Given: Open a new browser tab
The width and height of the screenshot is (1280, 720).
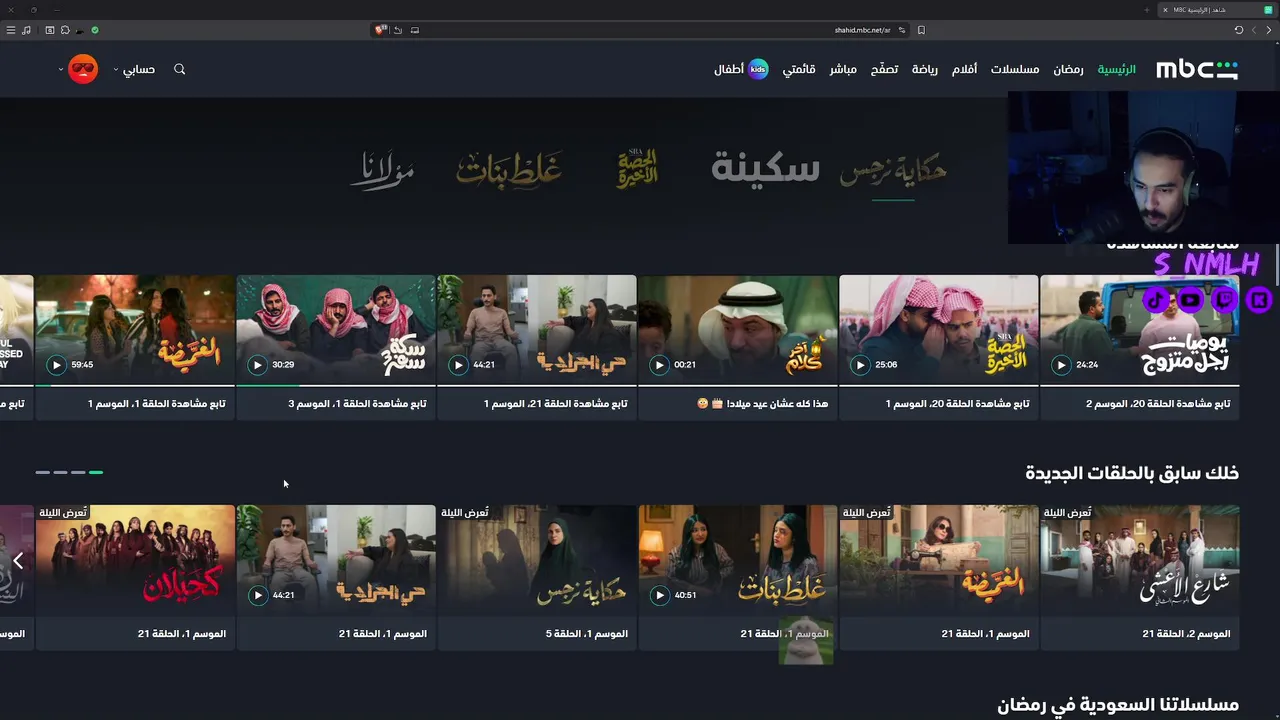Looking at the screenshot, I should click(1146, 10).
